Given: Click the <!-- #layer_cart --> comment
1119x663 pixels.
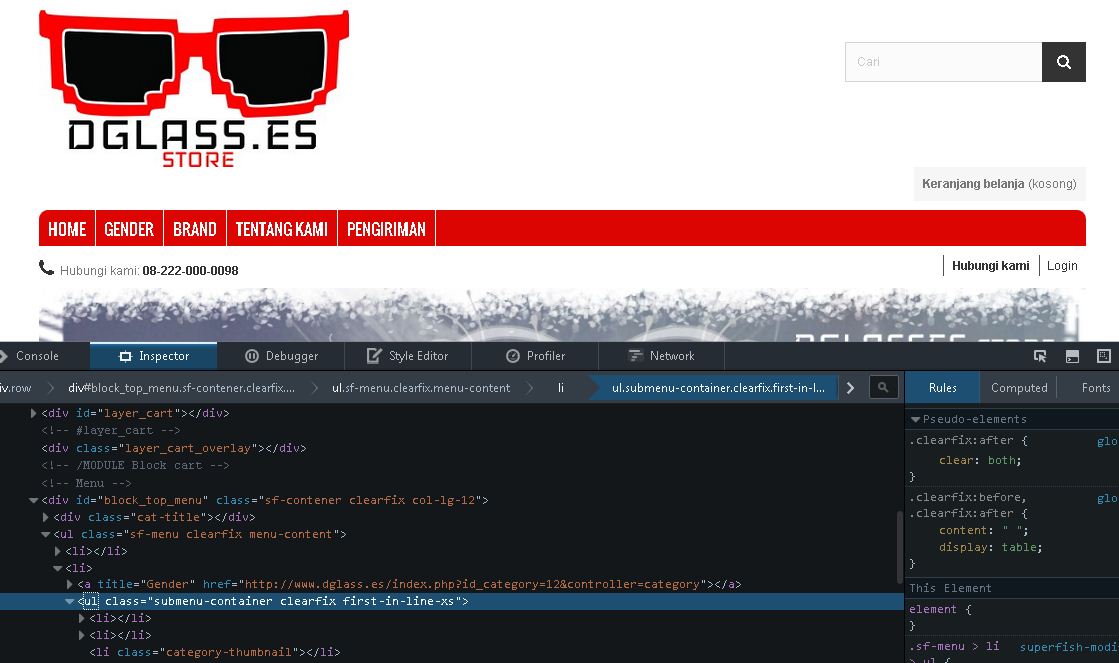Looking at the screenshot, I should [x=111, y=430].
